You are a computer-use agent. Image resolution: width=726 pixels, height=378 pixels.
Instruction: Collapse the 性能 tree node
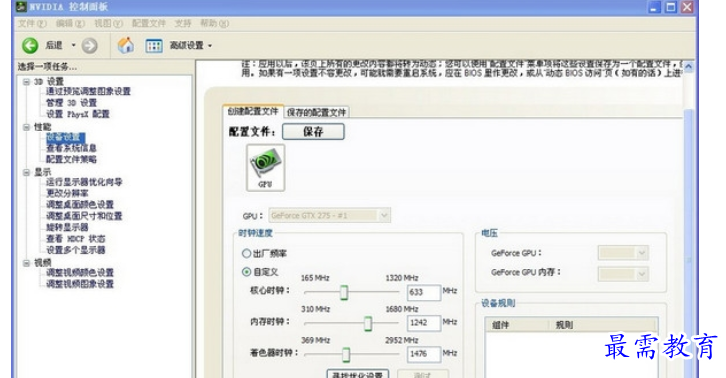tap(26, 127)
